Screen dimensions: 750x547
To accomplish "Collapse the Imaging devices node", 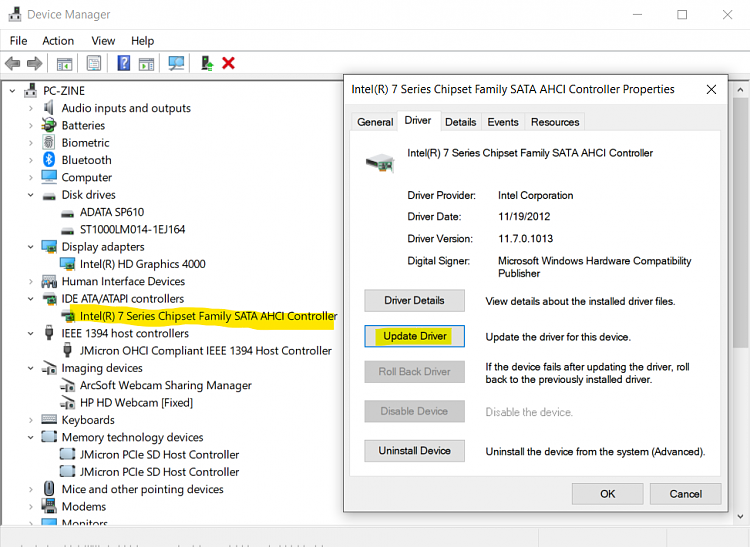I will 31,368.
